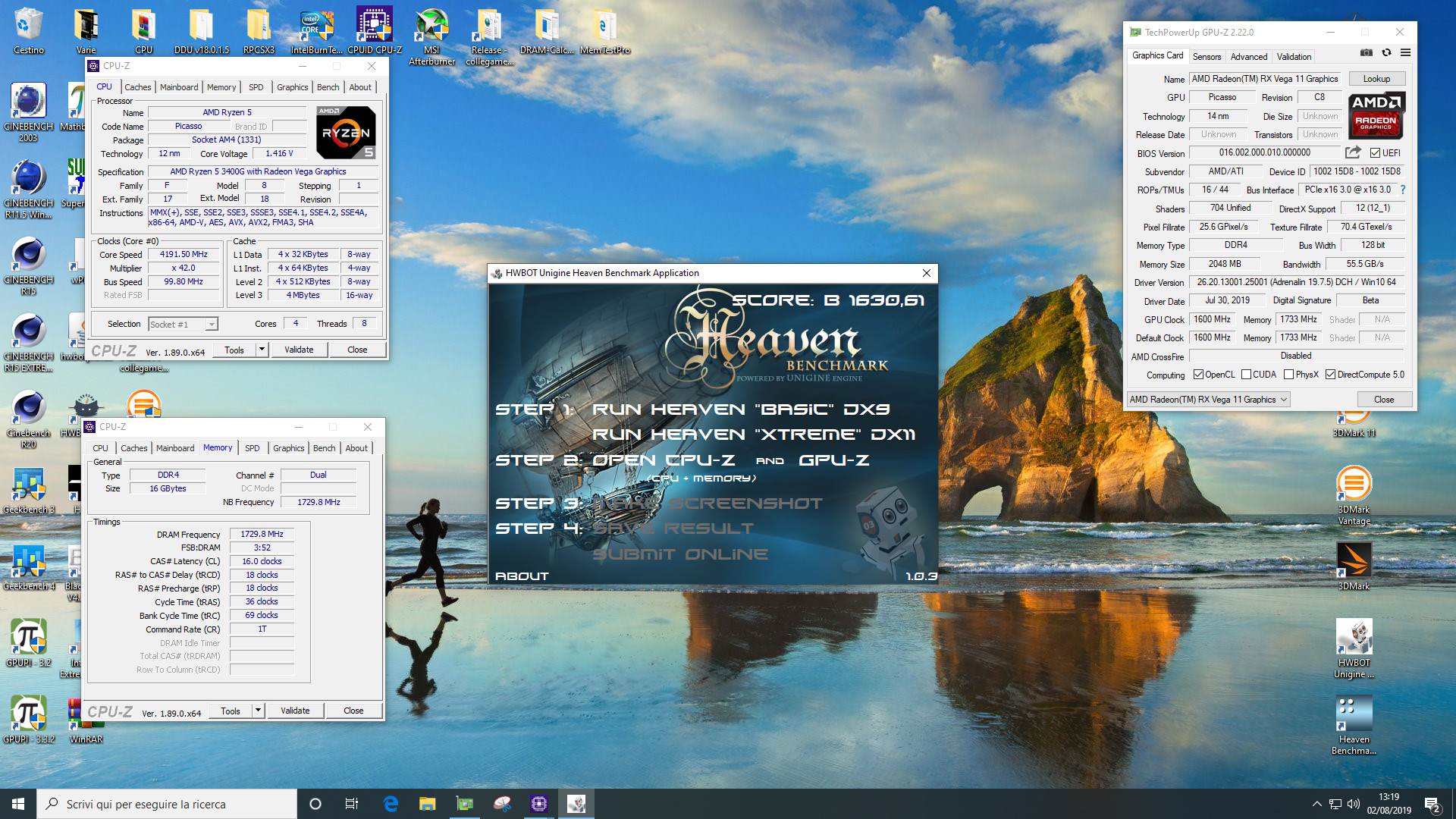Launch Cinebench R20 shortcut
The image size is (1456, 819).
tap(28, 419)
